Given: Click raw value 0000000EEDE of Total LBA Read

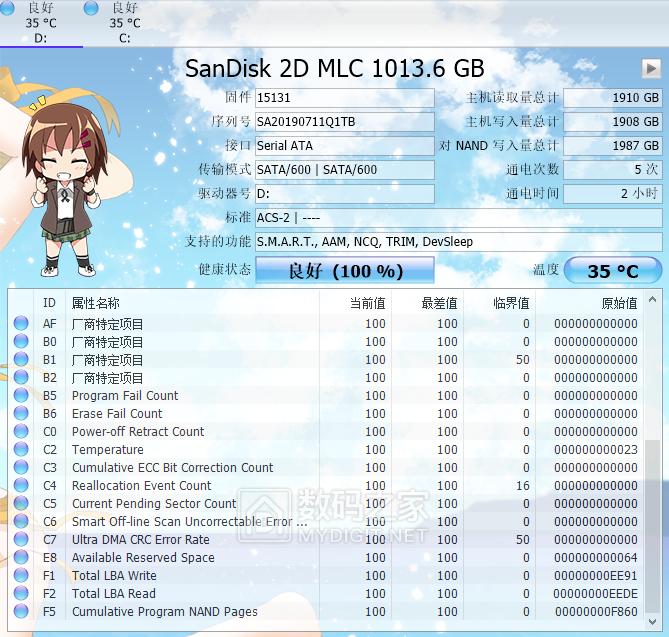Looking at the screenshot, I should pyautogui.click(x=596, y=593).
